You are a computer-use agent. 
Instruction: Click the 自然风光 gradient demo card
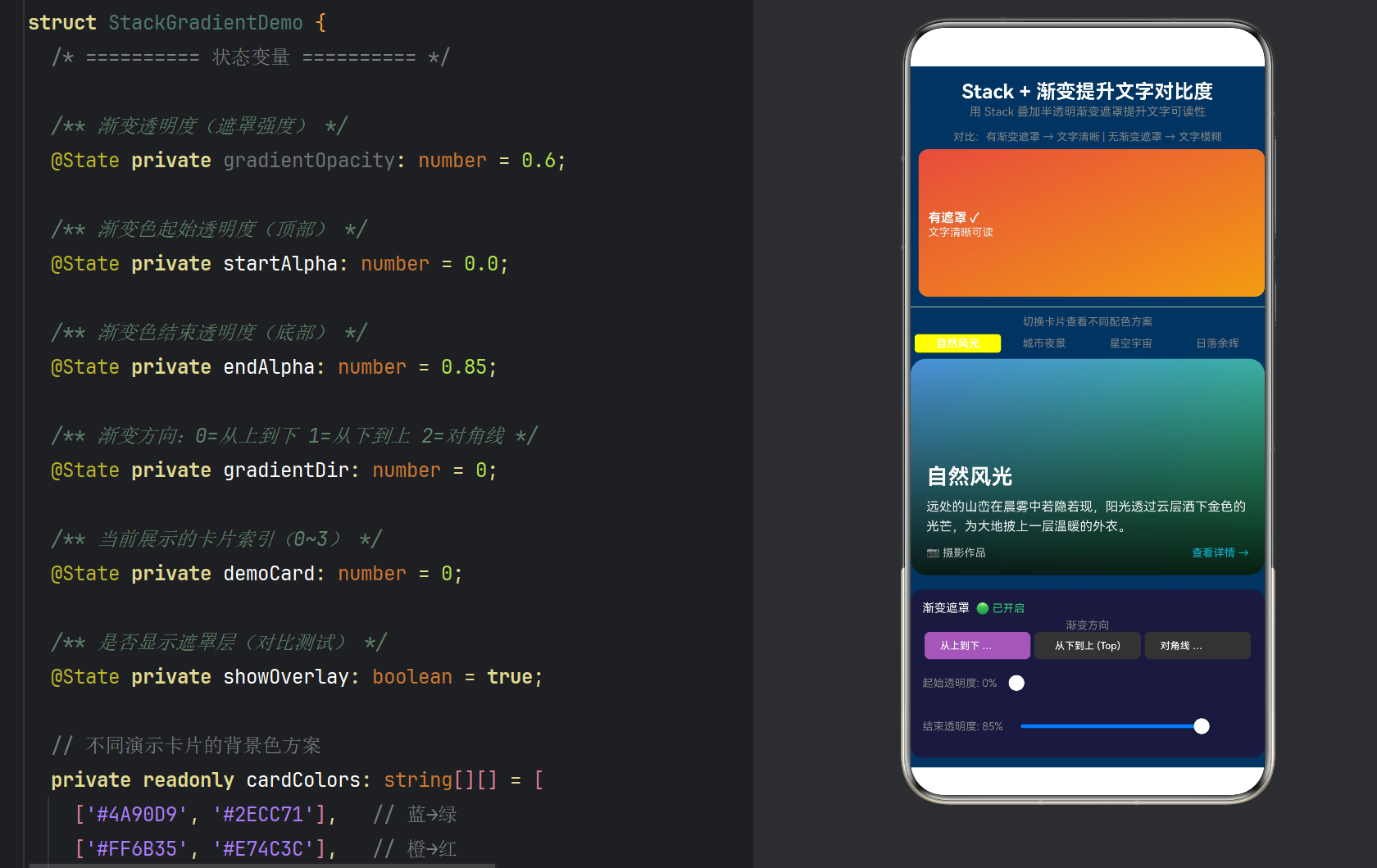click(1088, 467)
